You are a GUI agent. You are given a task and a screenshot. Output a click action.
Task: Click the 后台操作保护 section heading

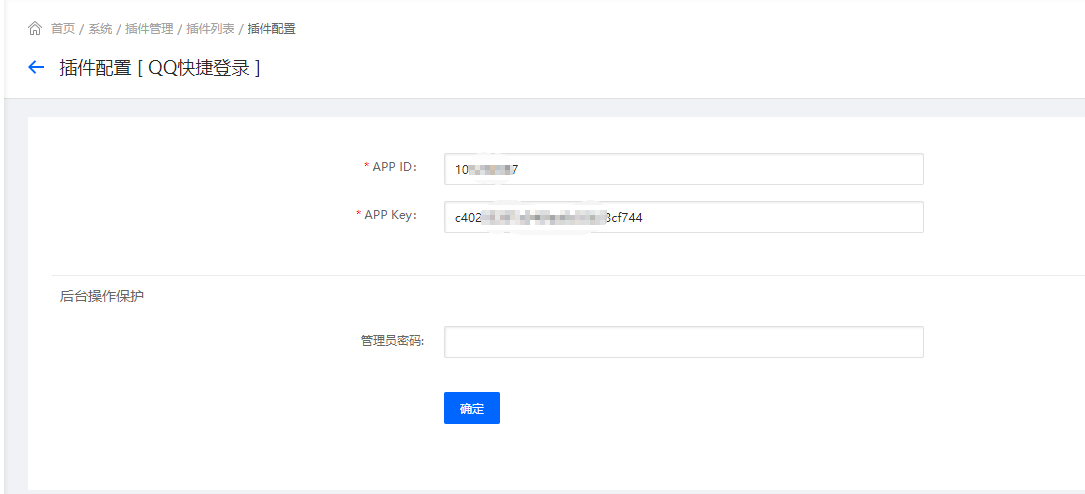pyautogui.click(x=102, y=296)
